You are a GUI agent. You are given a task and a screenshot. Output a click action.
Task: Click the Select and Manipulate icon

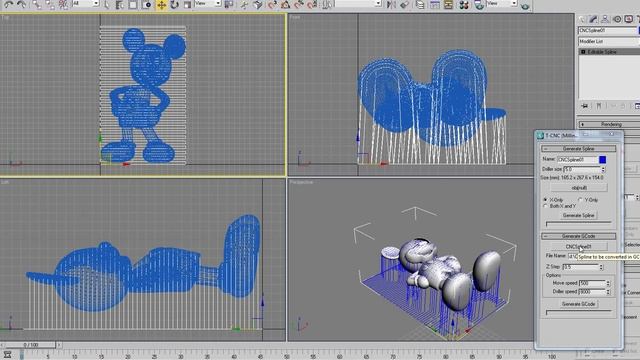tap(244, 4)
